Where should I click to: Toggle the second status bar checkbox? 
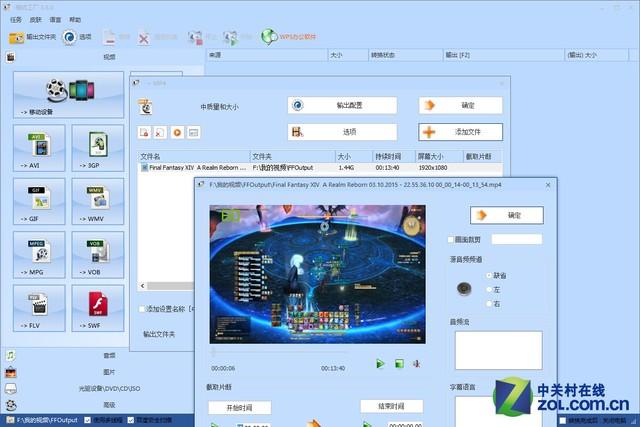(x=131, y=420)
